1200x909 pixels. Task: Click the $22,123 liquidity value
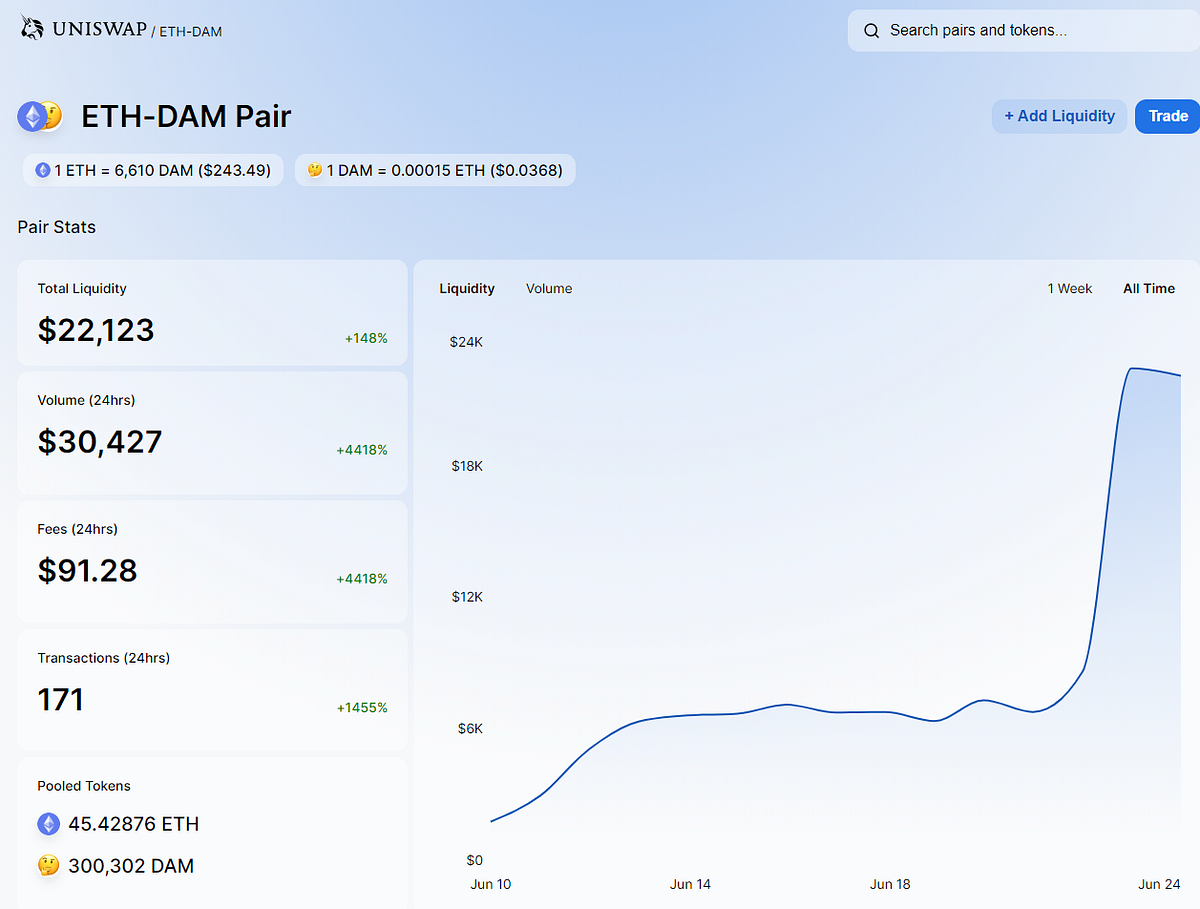click(96, 330)
